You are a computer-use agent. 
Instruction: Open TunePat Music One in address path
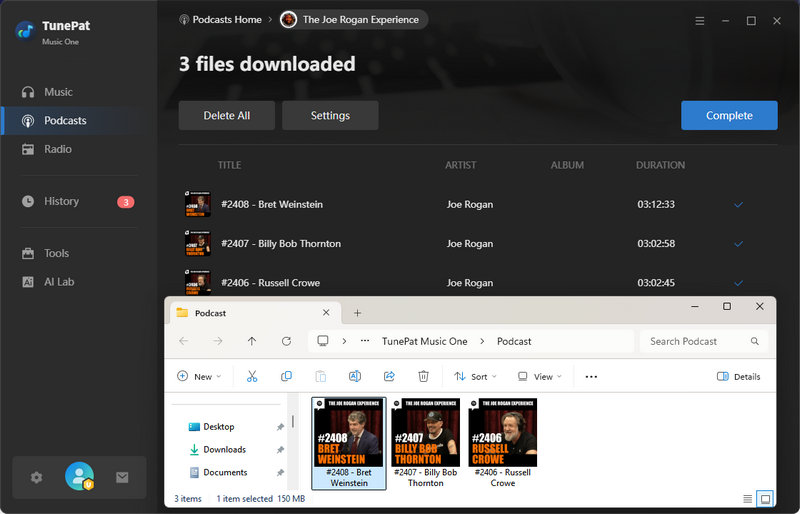pyautogui.click(x=424, y=341)
